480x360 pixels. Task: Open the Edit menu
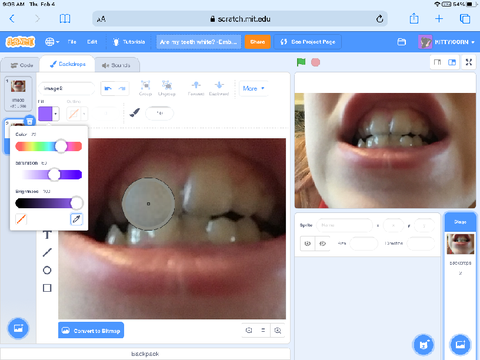click(92, 42)
